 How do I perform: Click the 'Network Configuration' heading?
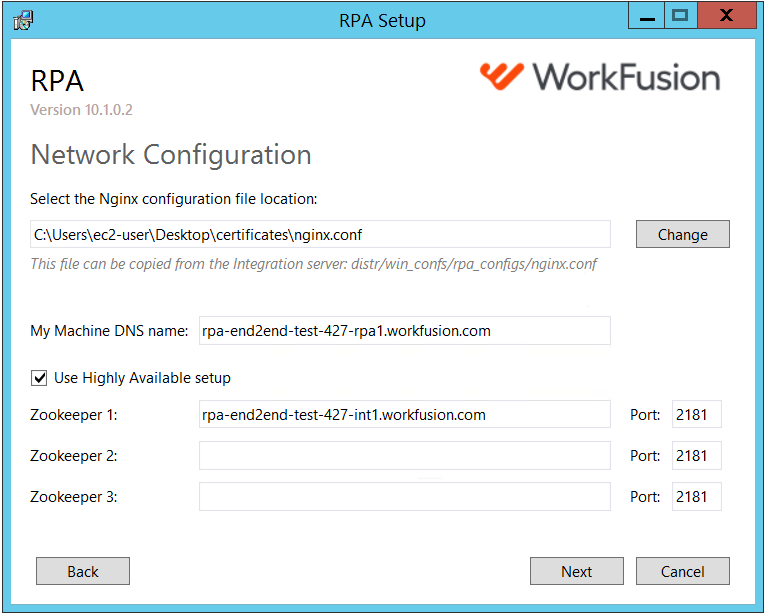point(171,155)
